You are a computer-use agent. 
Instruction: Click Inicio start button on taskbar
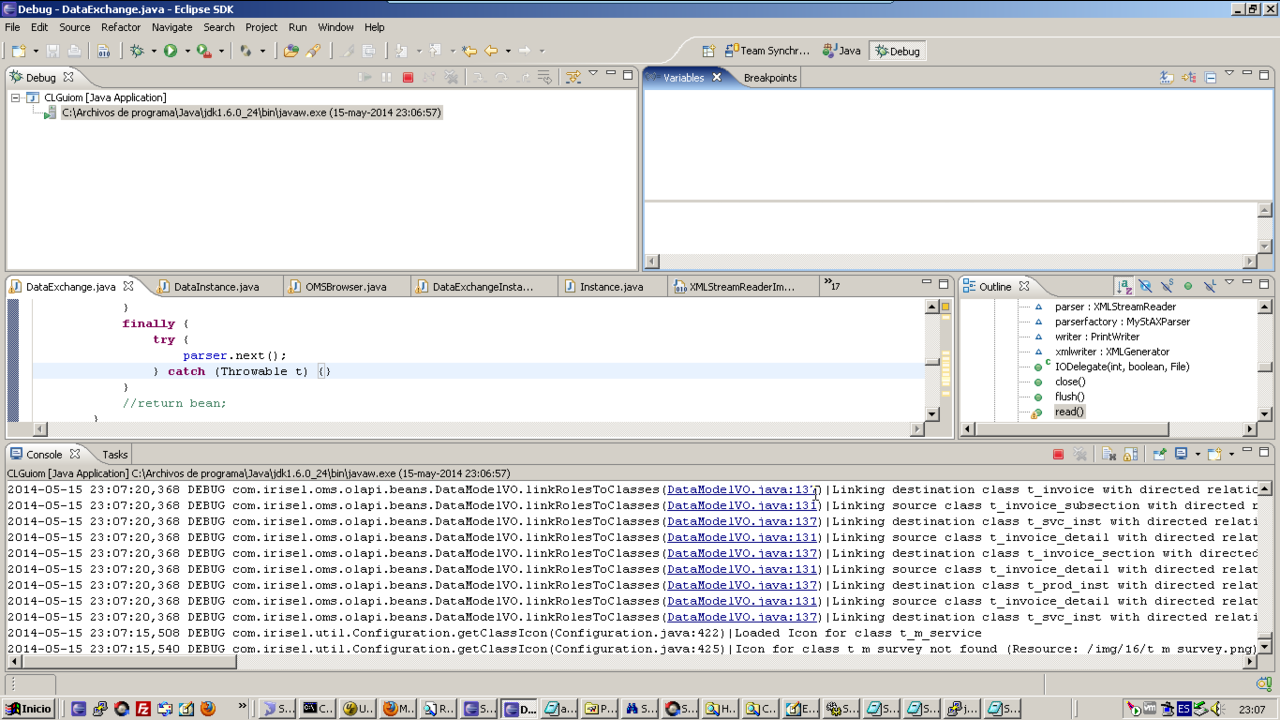28,708
